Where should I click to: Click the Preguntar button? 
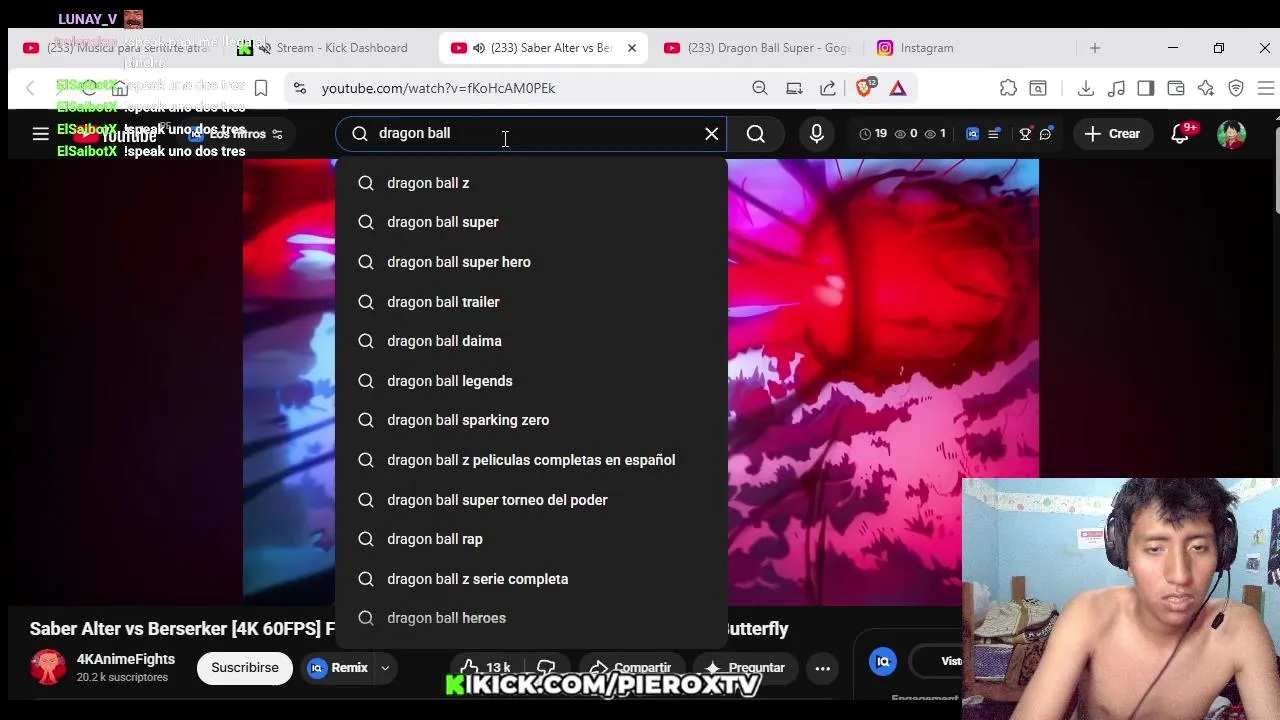[x=744, y=667]
